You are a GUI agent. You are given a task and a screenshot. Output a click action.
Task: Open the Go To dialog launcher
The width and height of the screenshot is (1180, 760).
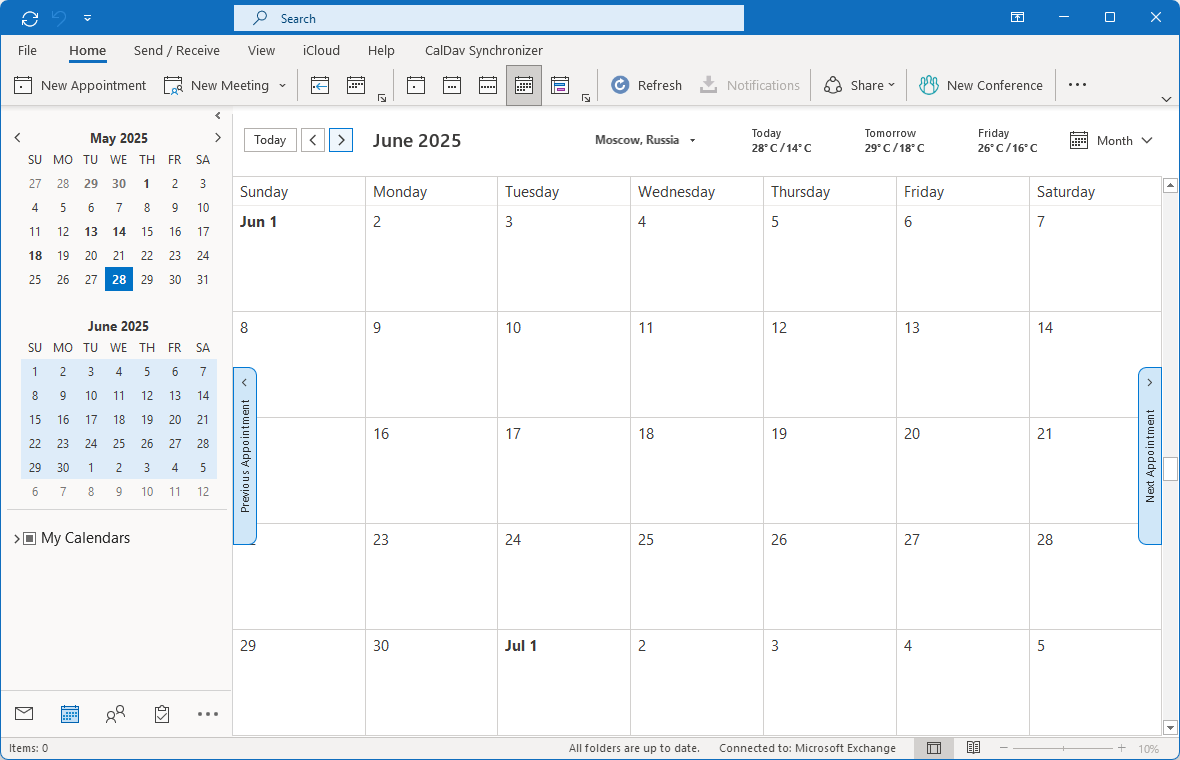382,98
